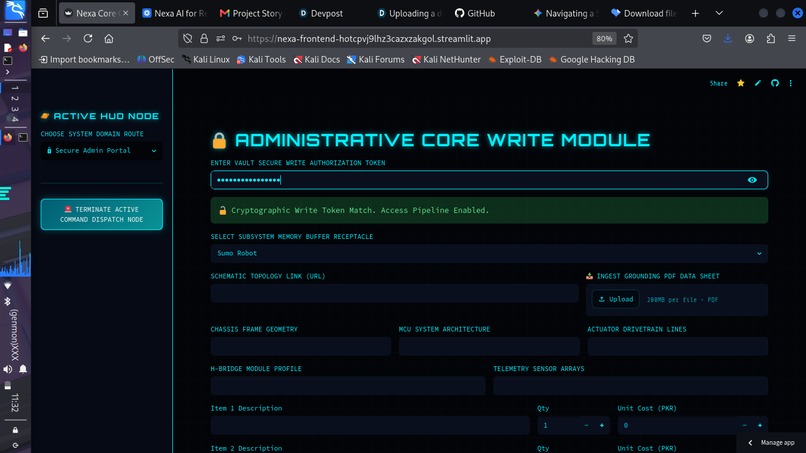Open the list all tabs chevron
The height and width of the screenshot is (453, 806).
click(x=719, y=13)
